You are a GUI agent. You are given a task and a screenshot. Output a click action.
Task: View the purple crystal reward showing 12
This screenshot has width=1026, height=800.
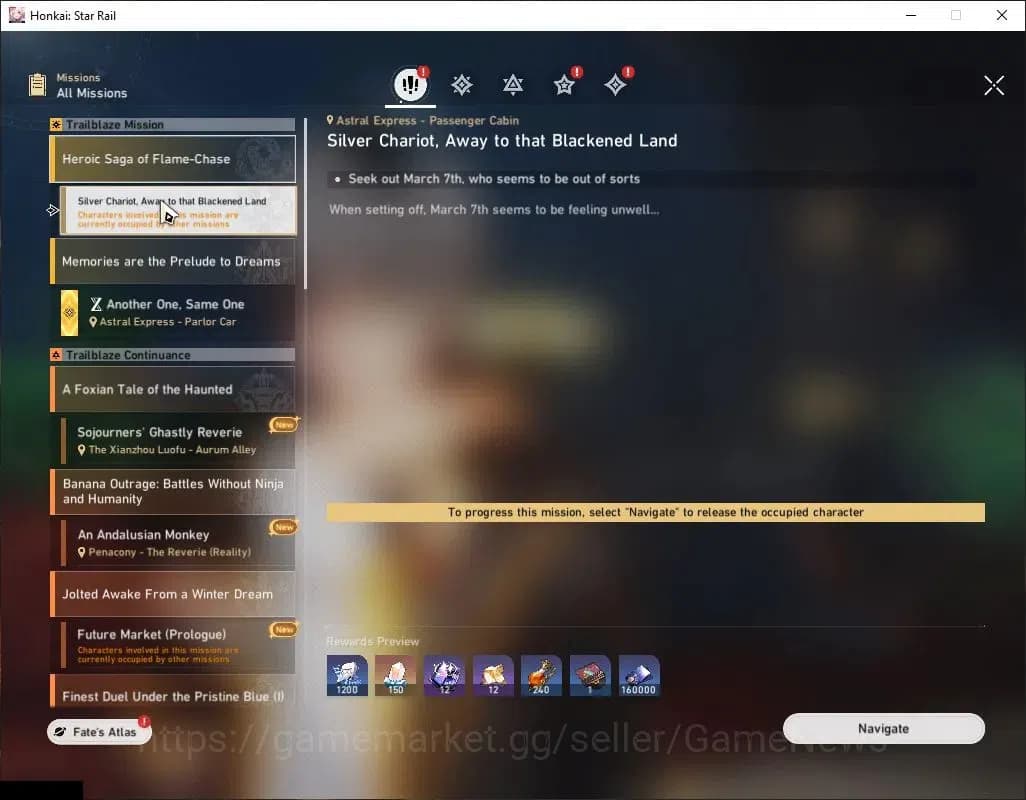pos(444,675)
